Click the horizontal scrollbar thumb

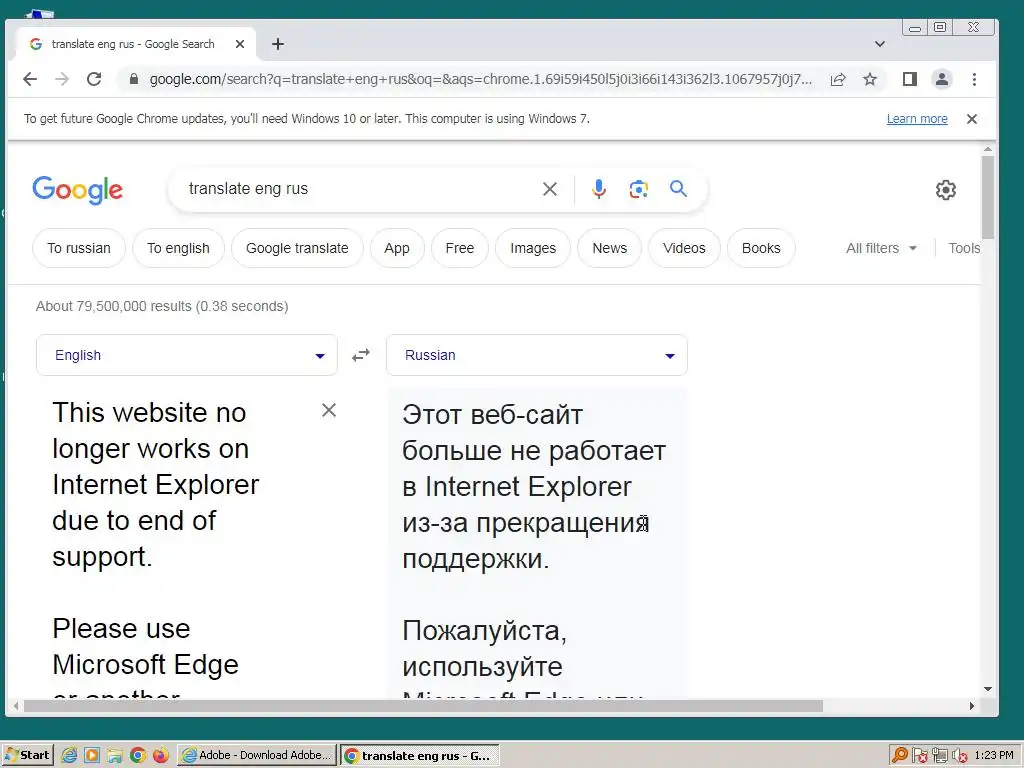pyautogui.click(x=423, y=706)
